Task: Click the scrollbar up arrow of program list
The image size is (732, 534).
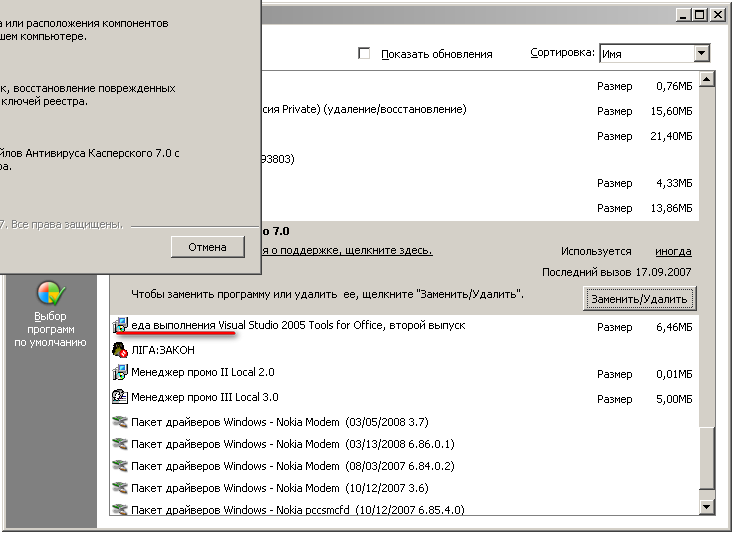Action: coord(707,79)
